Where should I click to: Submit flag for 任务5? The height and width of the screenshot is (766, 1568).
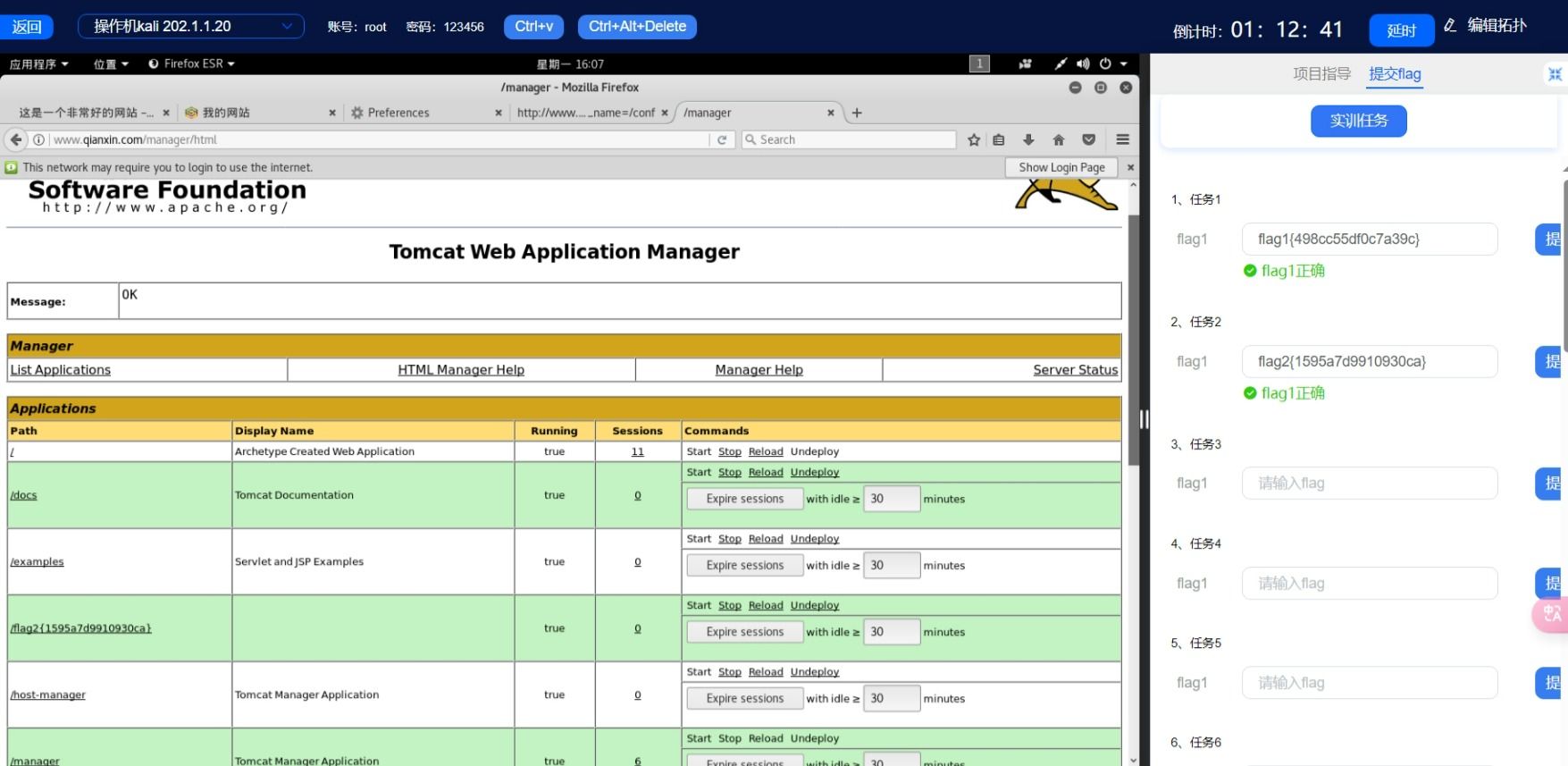1550,683
